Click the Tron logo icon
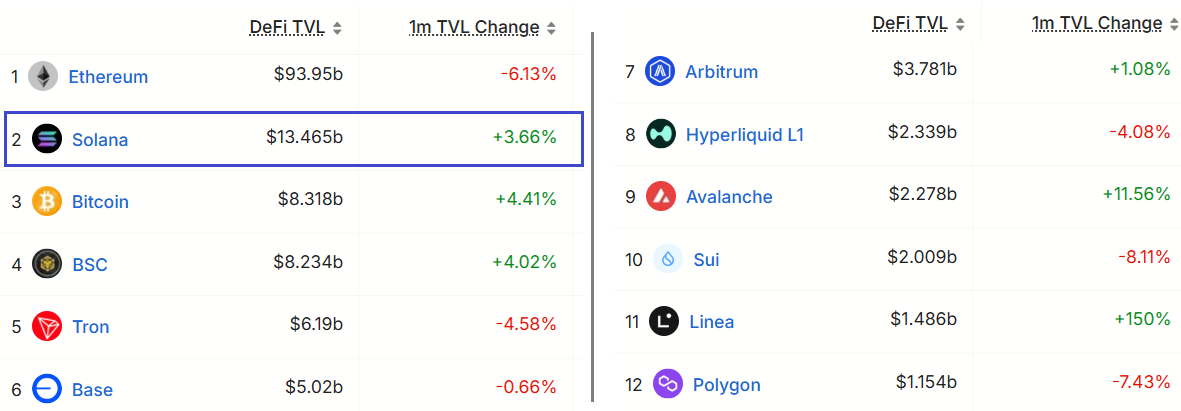Viewport: 1181px width, 411px height. pos(47,326)
